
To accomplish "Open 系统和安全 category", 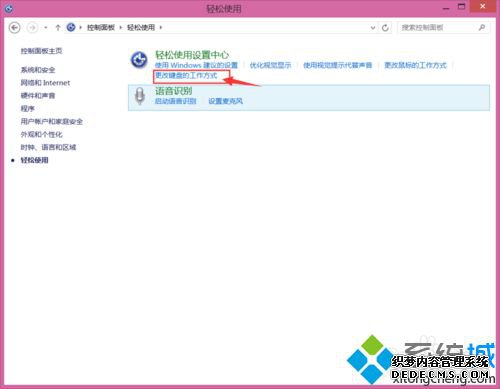I will coord(38,70).
